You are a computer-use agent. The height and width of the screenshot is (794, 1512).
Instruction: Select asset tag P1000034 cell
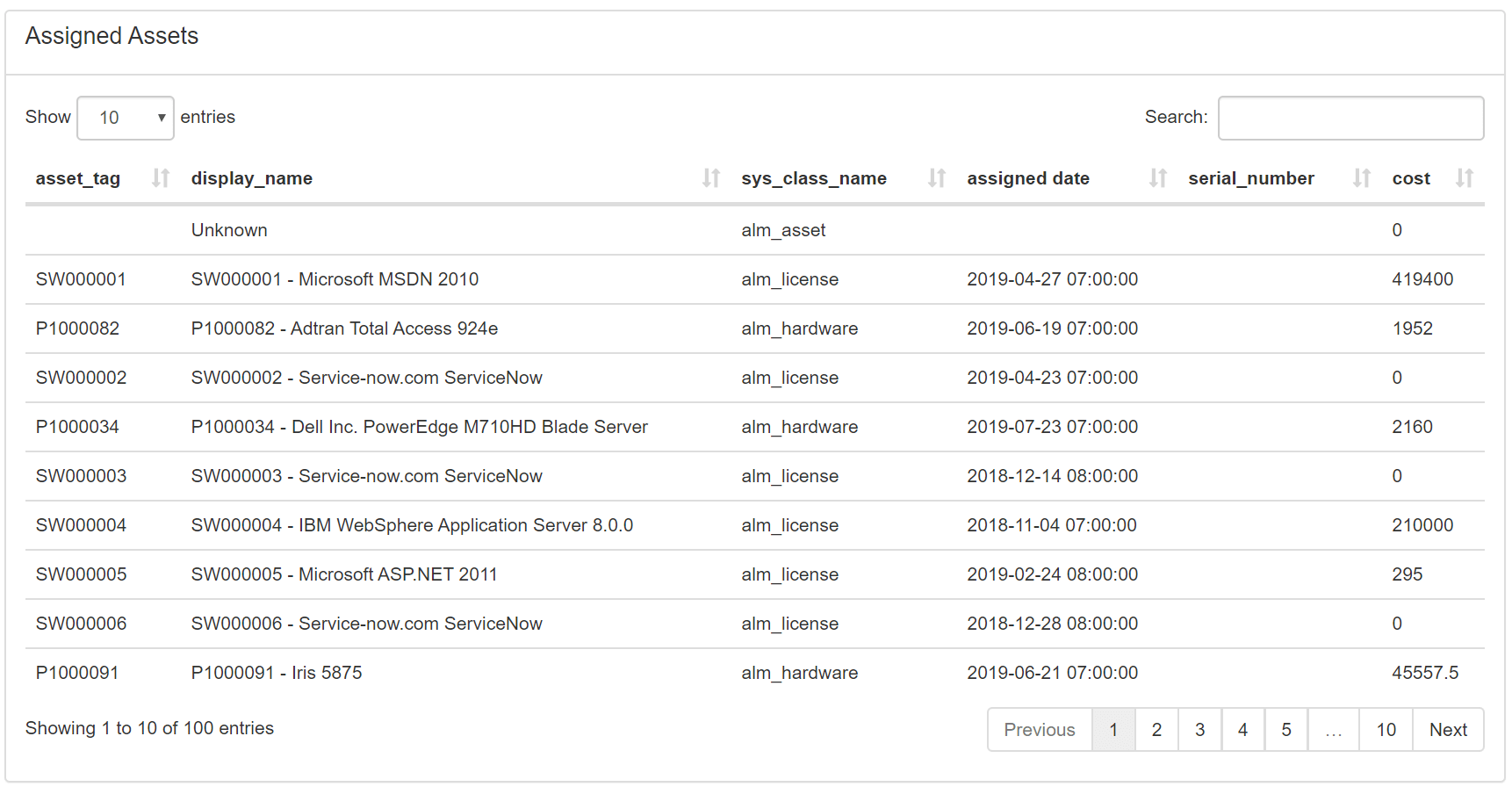(77, 427)
